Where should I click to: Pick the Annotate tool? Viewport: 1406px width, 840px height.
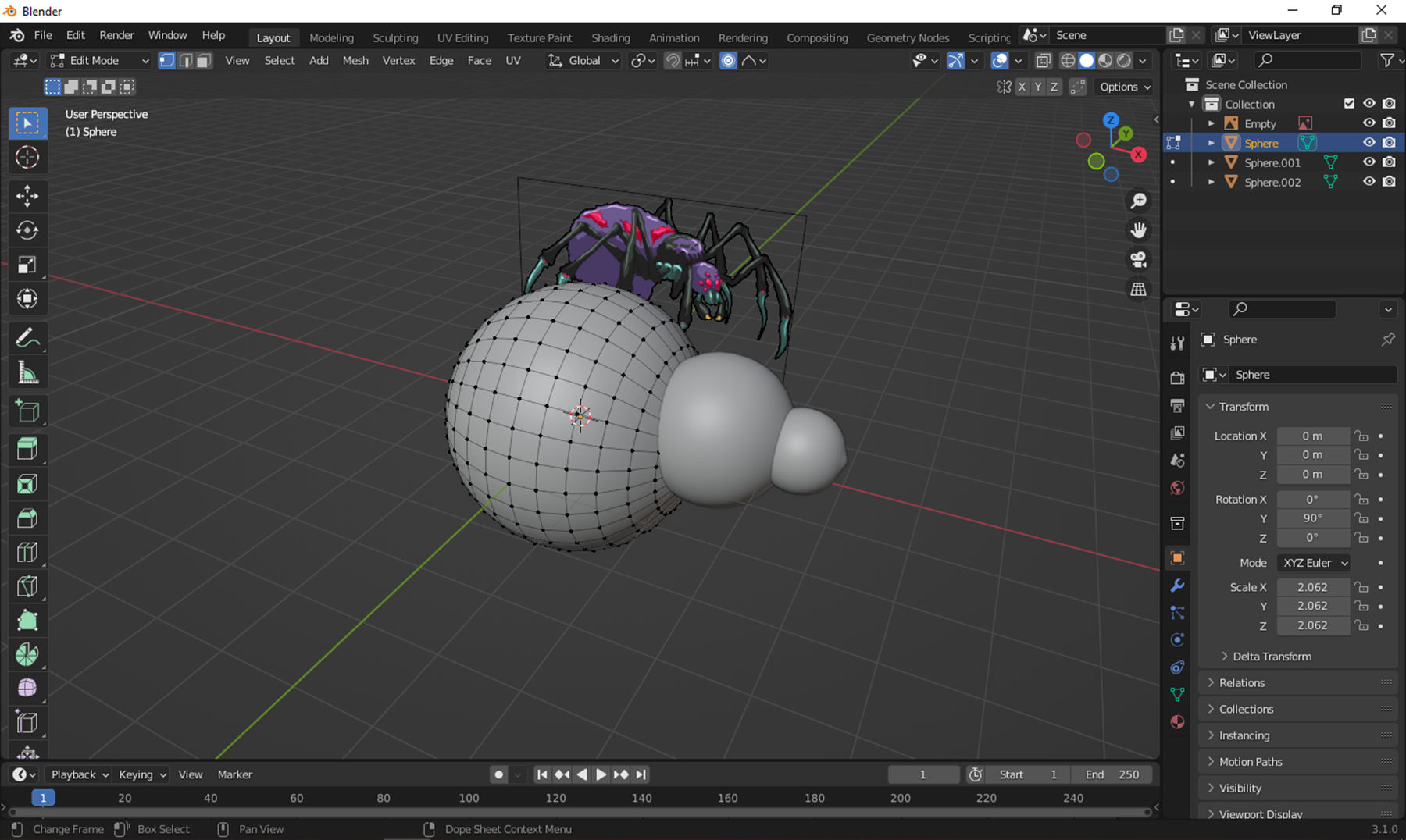(x=27, y=338)
